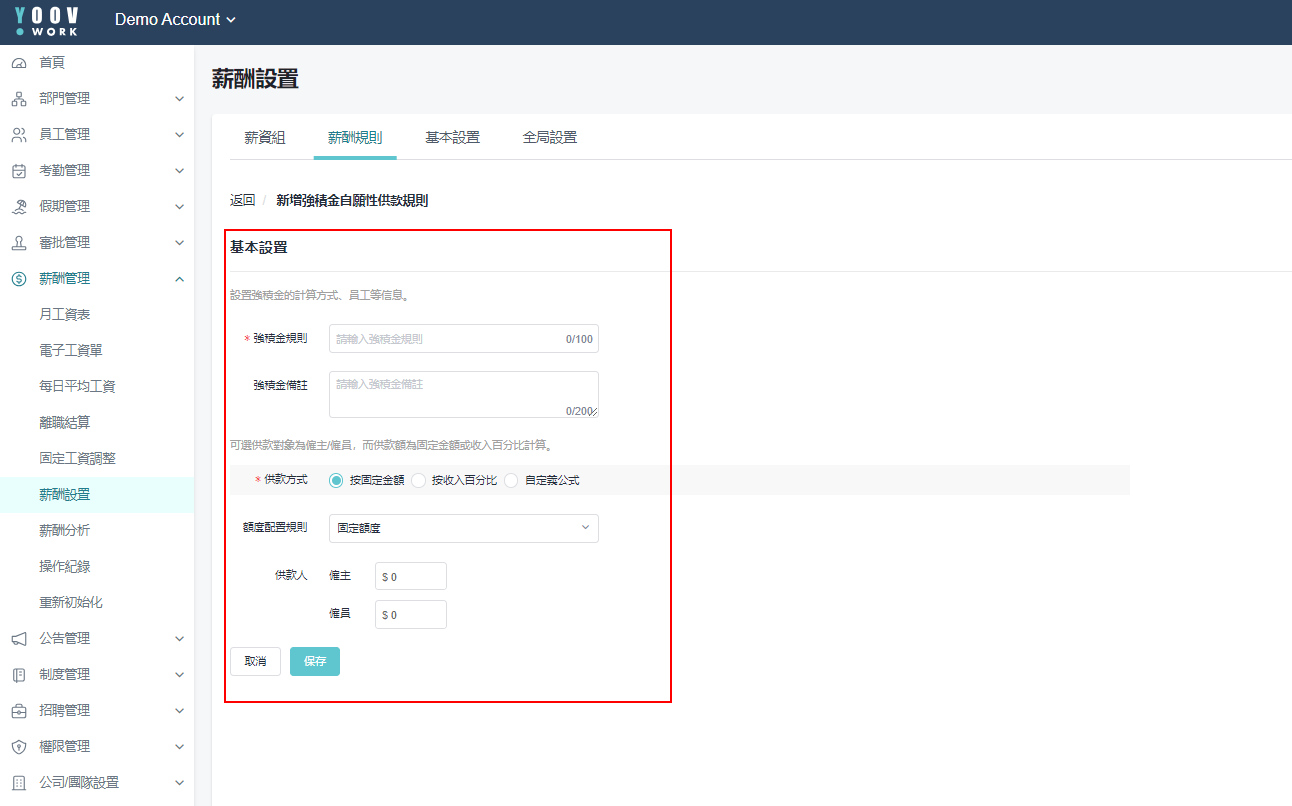Click the approval management stamp icon
This screenshot has height=806, width=1292.
[18, 243]
